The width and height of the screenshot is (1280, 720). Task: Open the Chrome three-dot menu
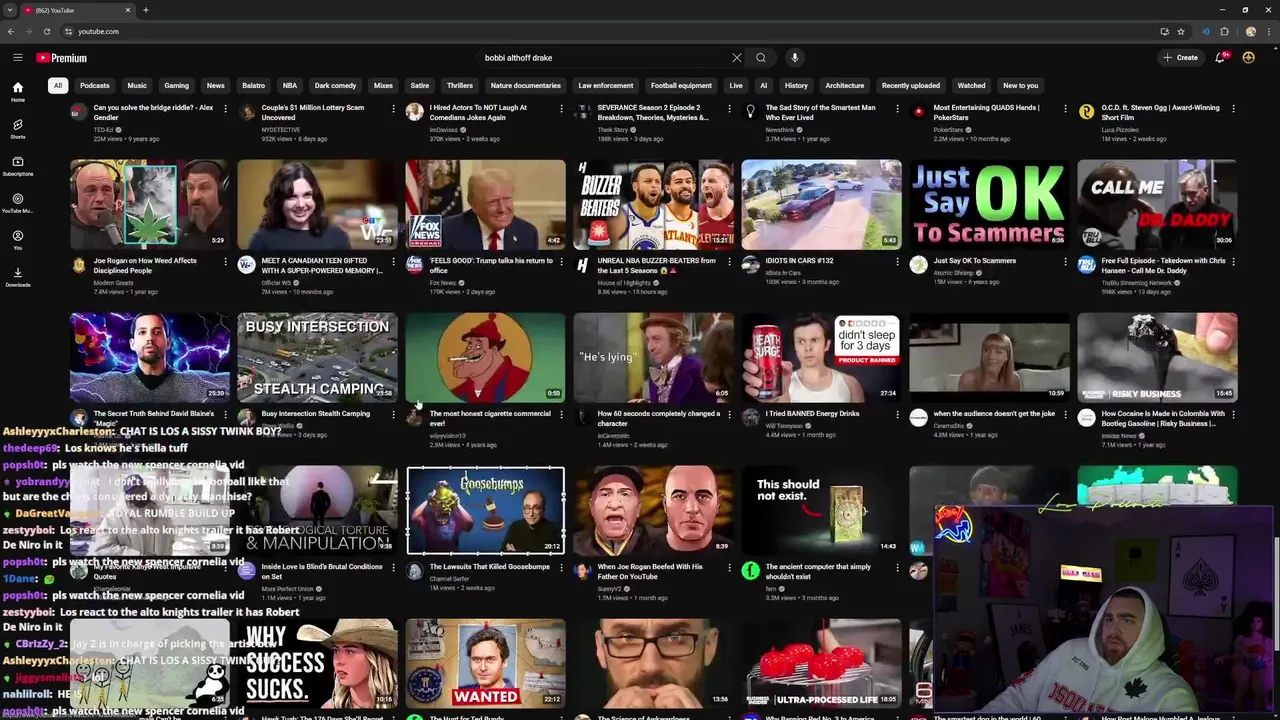click(1268, 31)
